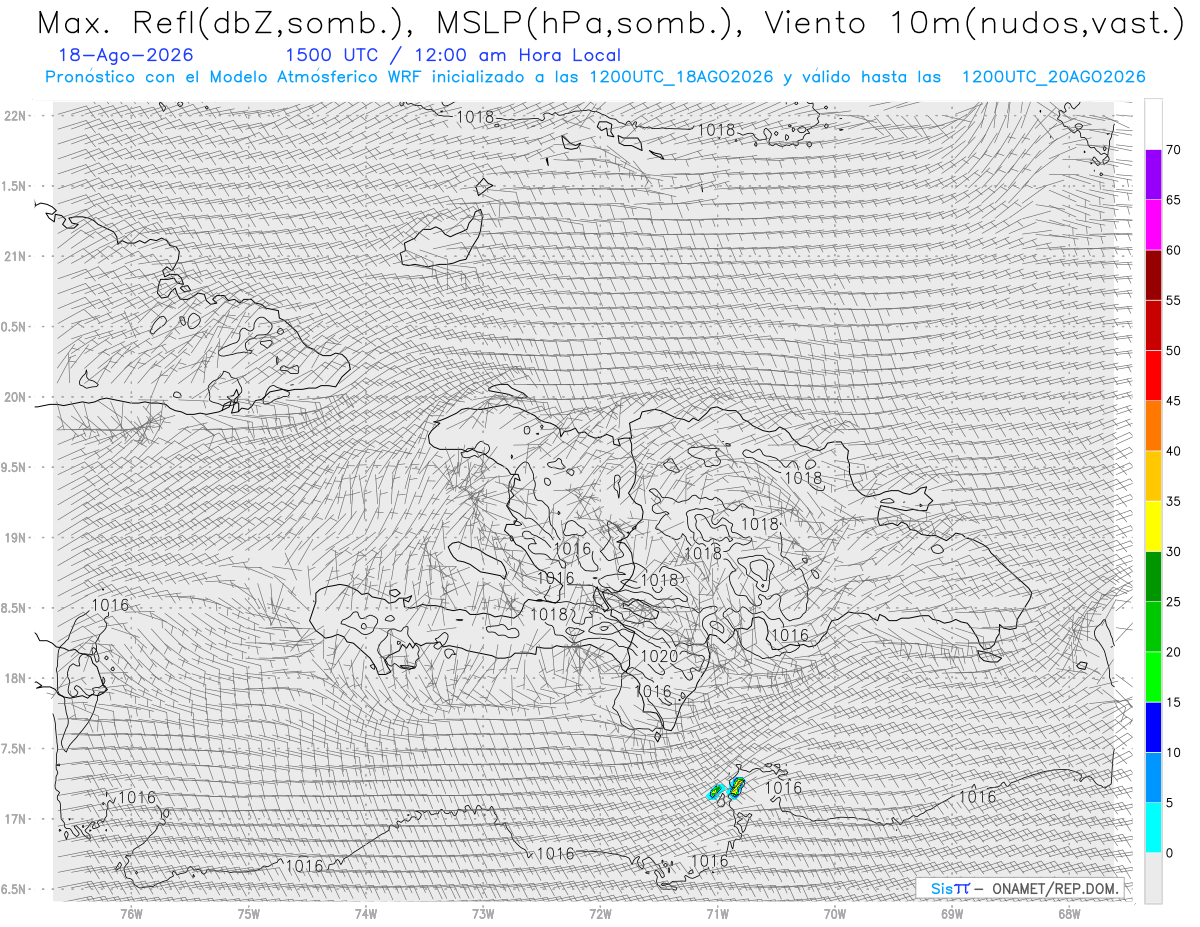Click the "76W" longitude label
The image size is (1200, 927).
(131, 913)
